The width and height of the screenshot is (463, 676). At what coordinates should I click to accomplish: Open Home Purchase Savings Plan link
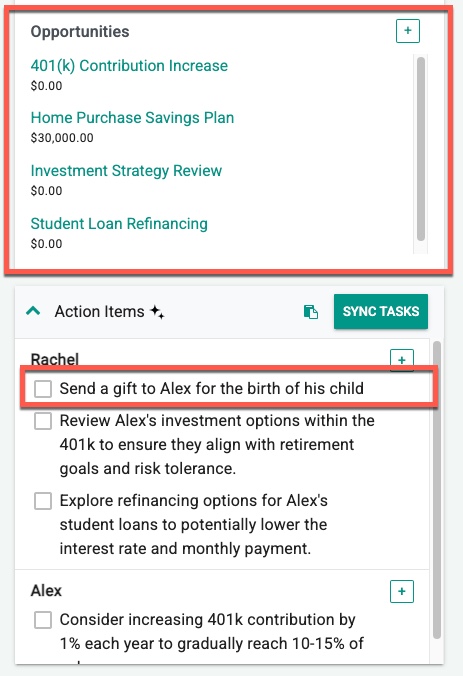pyautogui.click(x=132, y=118)
